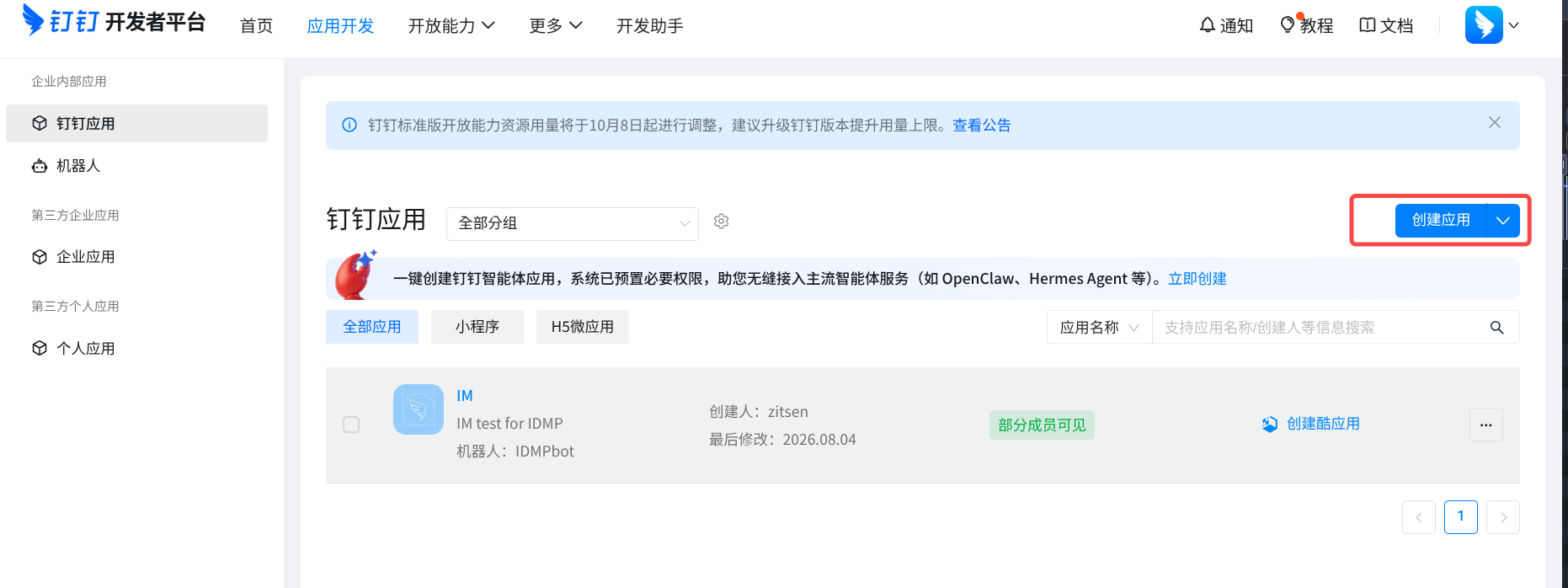This screenshot has height=588, width=1568.
Task: Open the IM app name link
Action: (465, 396)
